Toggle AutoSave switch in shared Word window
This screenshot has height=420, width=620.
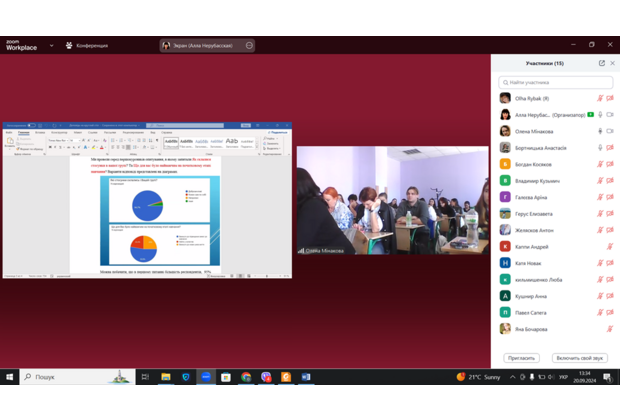[x=31, y=125]
